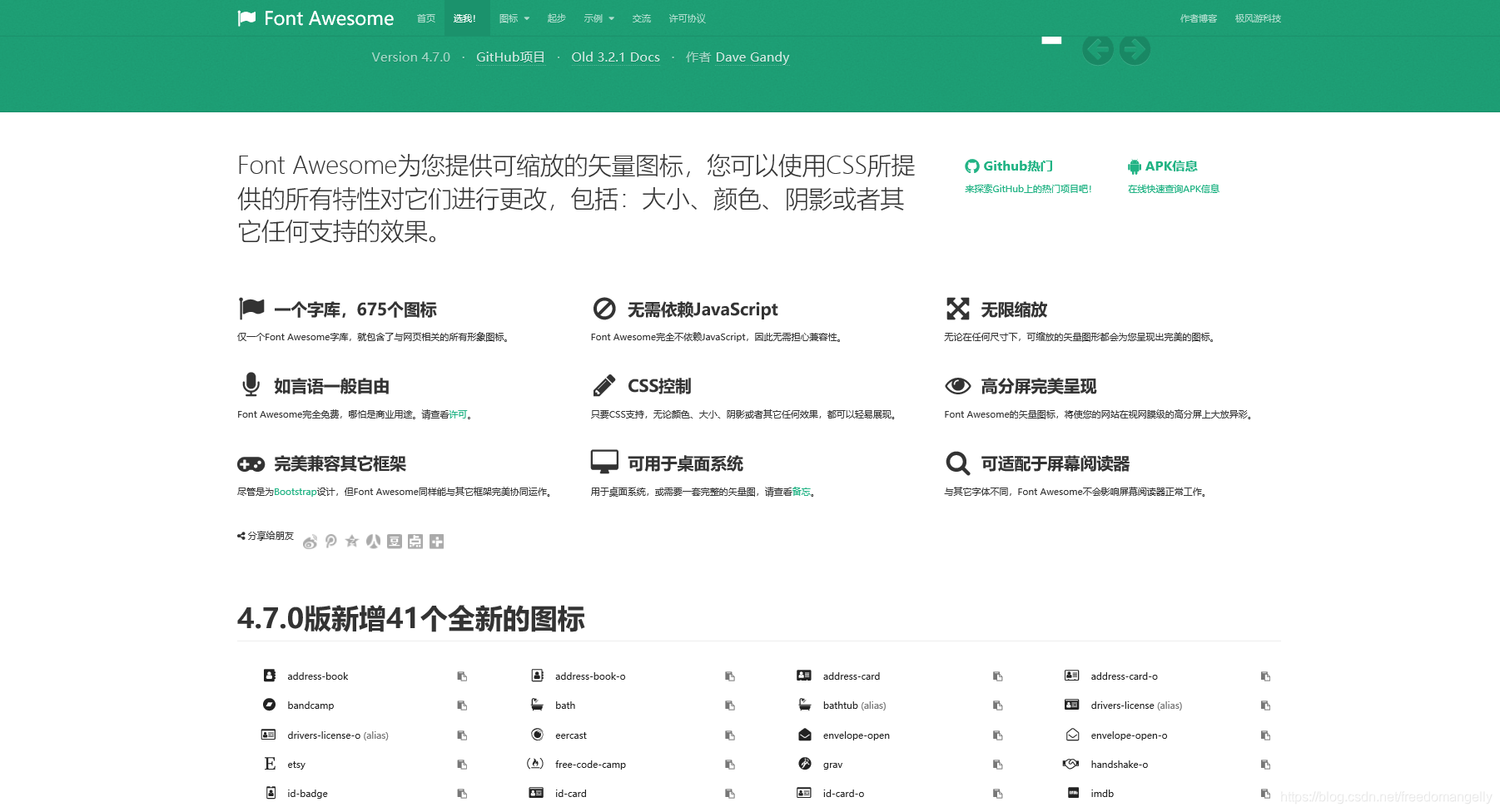Image resolution: width=1500 pixels, height=812 pixels.
Task: Open the Old 3.2.1 Docs link
Action: pos(616,57)
